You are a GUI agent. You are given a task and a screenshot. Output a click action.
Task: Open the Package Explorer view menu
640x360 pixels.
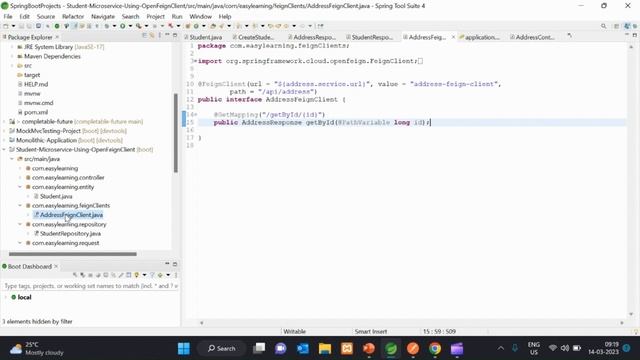[160, 36]
